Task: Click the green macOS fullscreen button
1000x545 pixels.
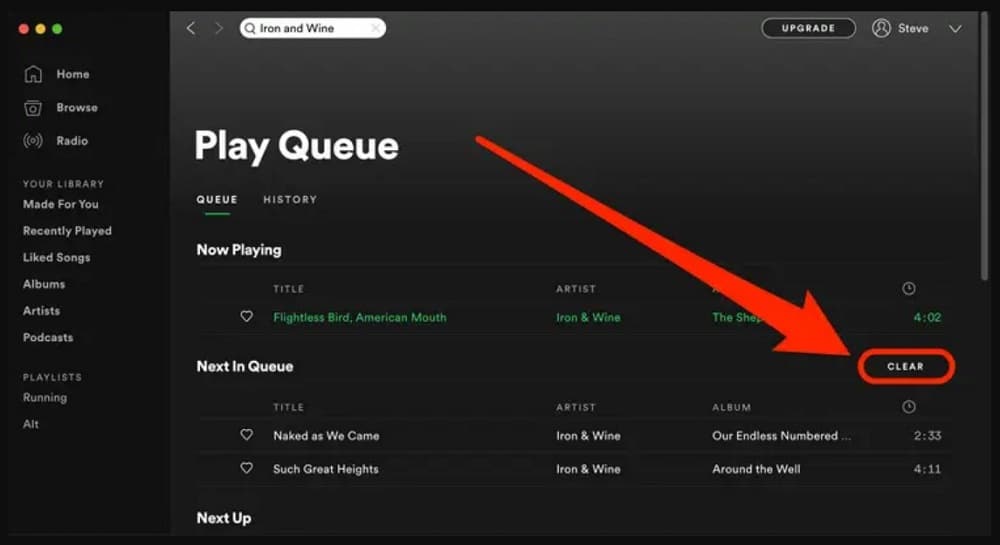Action: pos(57,29)
